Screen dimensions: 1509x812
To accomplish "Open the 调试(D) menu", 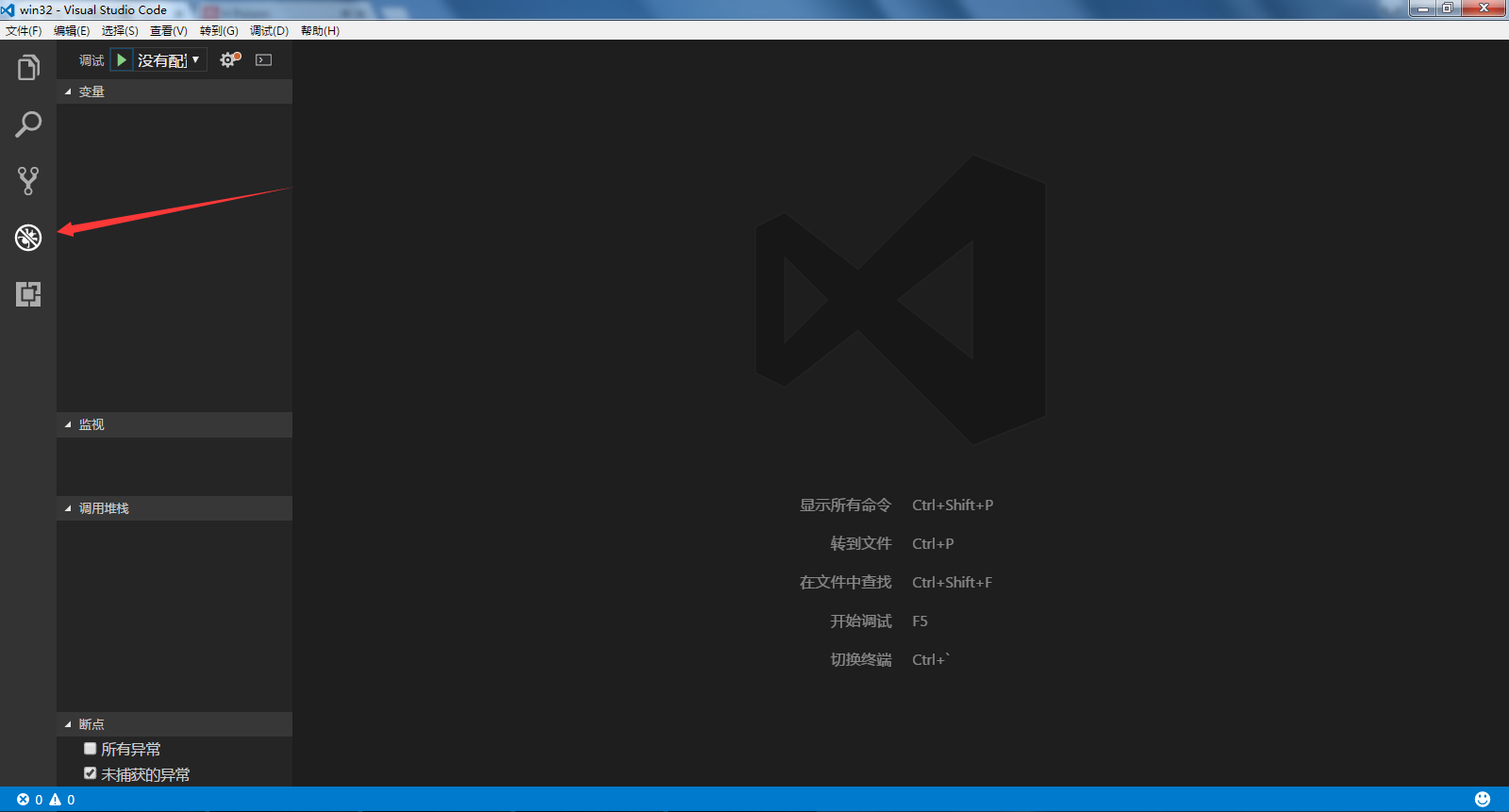I will [269, 31].
